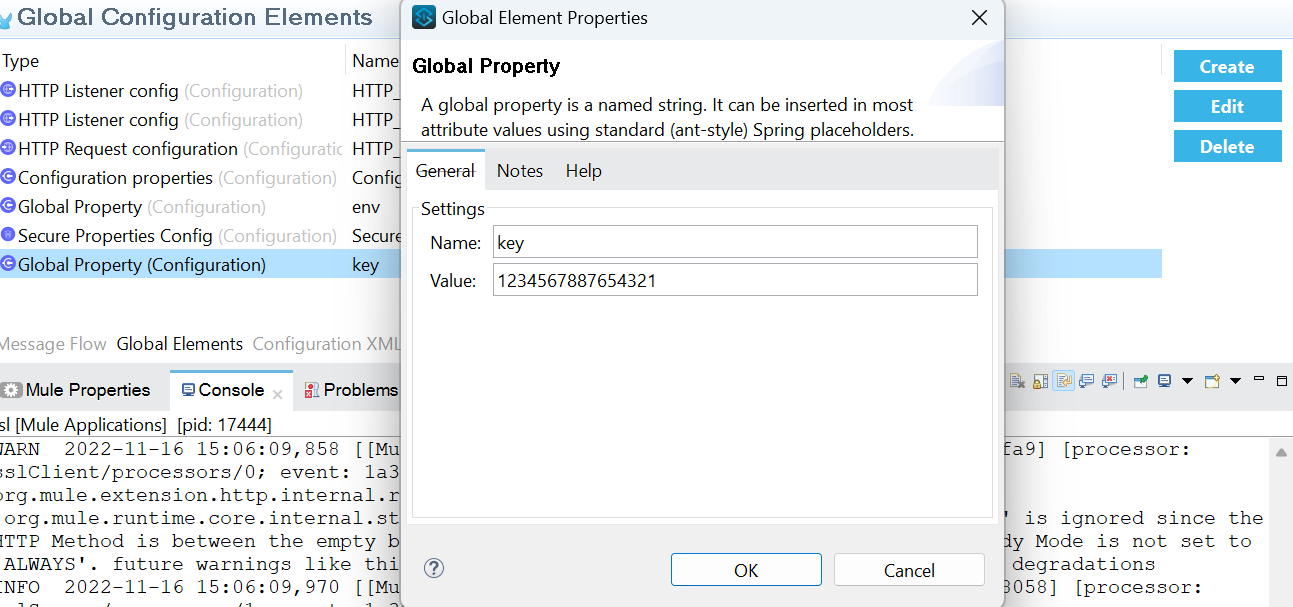1293x607 pixels.
Task: Click the Problems tab icon
Action: [312, 390]
